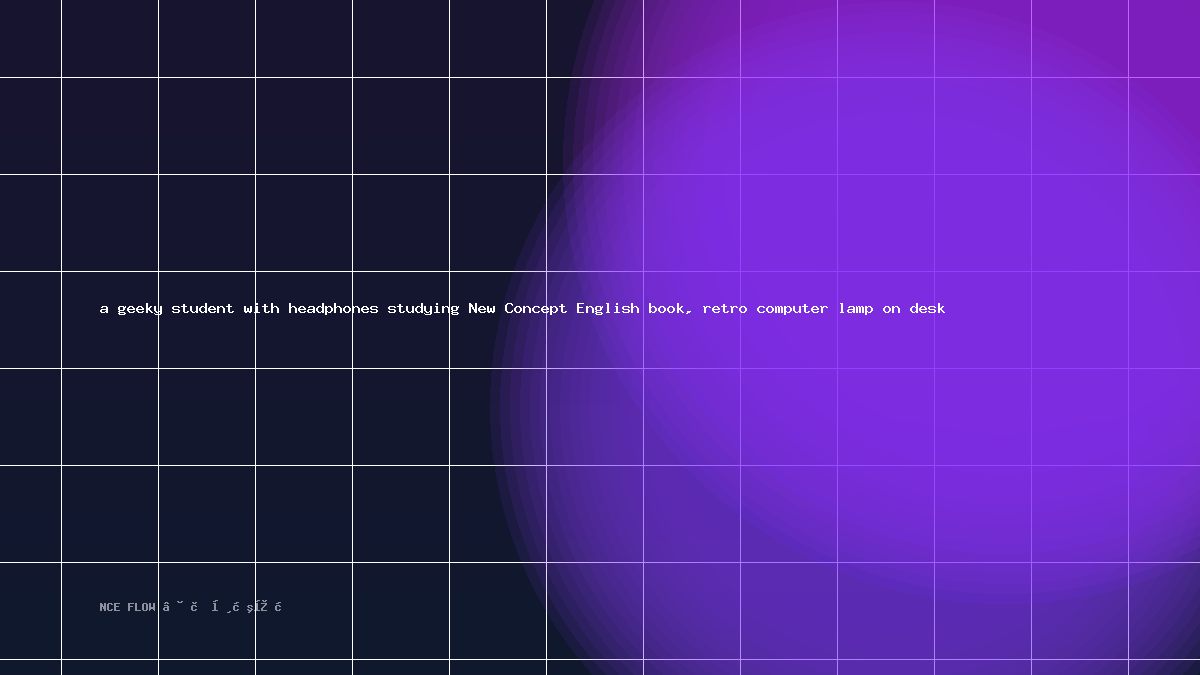Image resolution: width=1200 pixels, height=675 pixels.
Task: Click the word "studying" in the caption
Action: point(424,309)
